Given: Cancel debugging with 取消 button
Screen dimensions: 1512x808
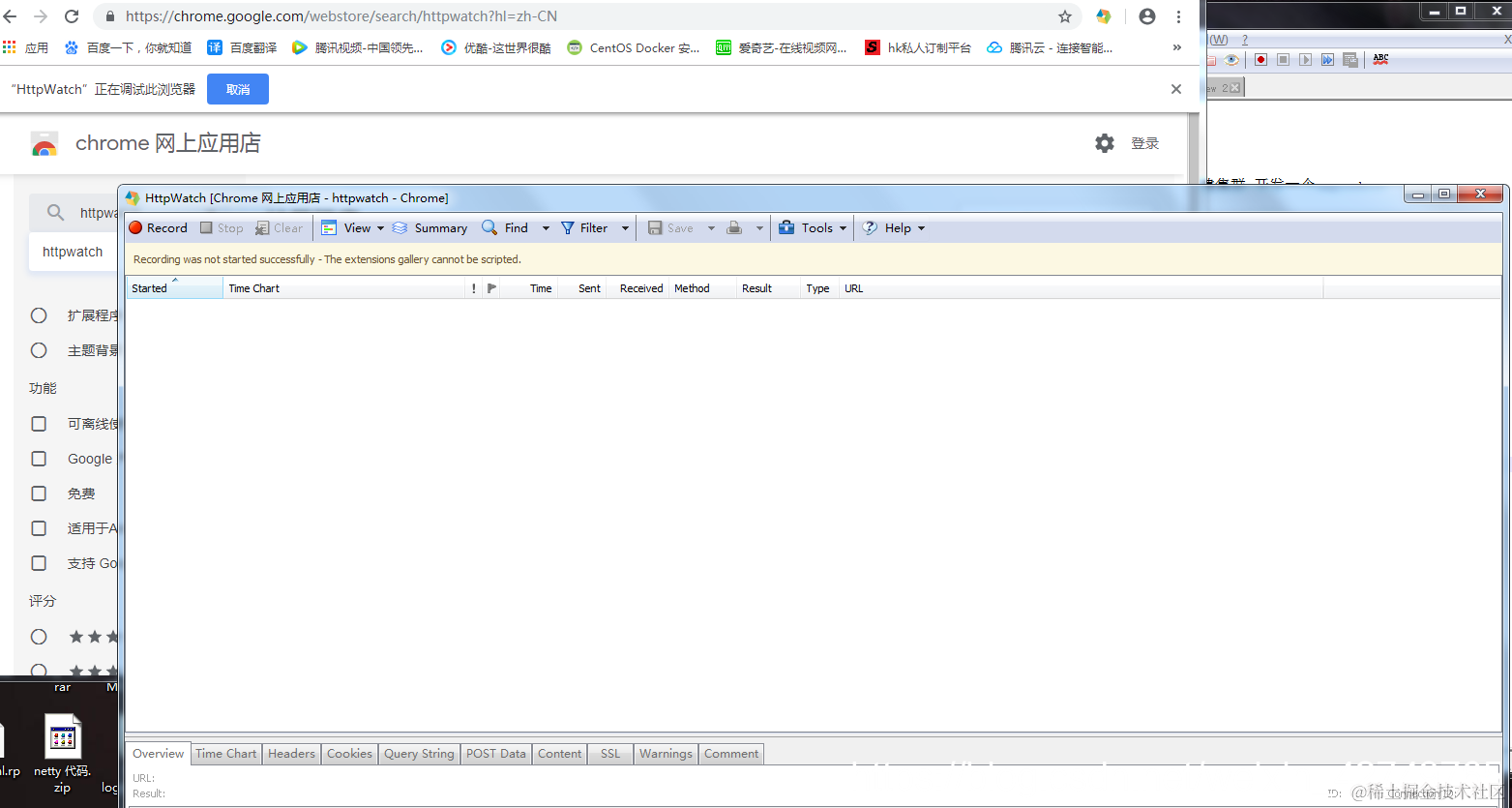Looking at the screenshot, I should pos(238,89).
